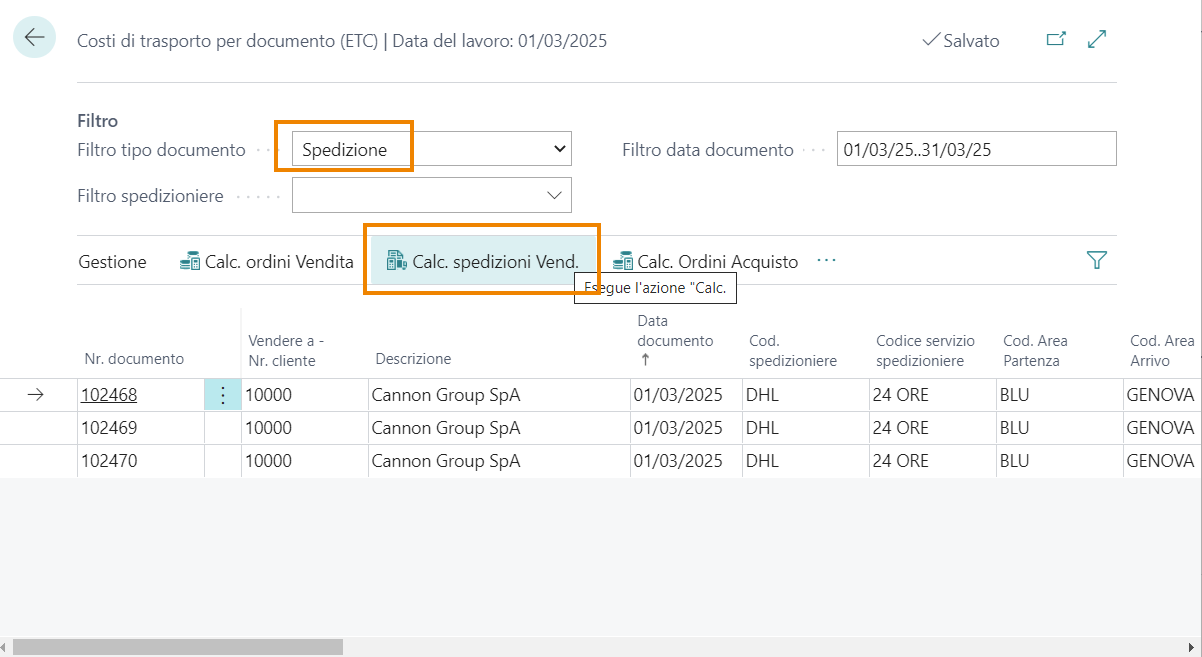Open Filtro tipo documento dropdown
Viewport: 1202px width, 657px height.
[x=431, y=149]
